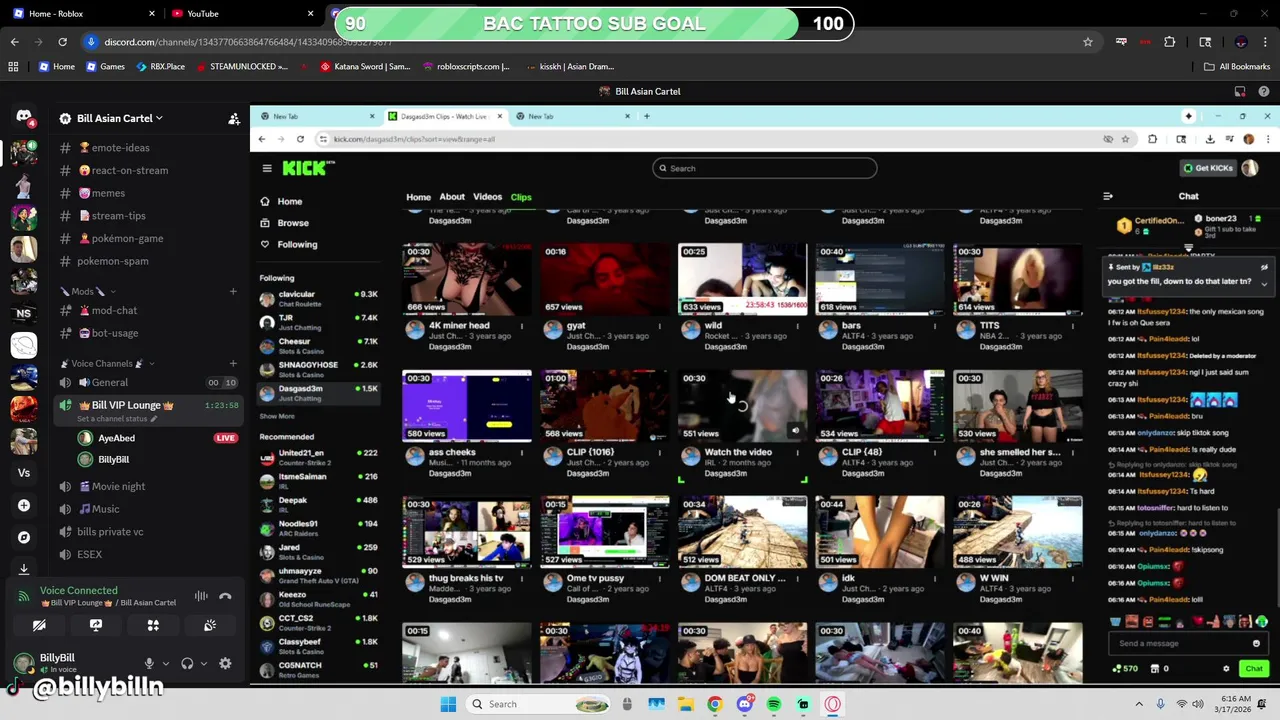The width and height of the screenshot is (1280, 720).
Task: Open Discord soundboard button
Action: click(x=210, y=625)
